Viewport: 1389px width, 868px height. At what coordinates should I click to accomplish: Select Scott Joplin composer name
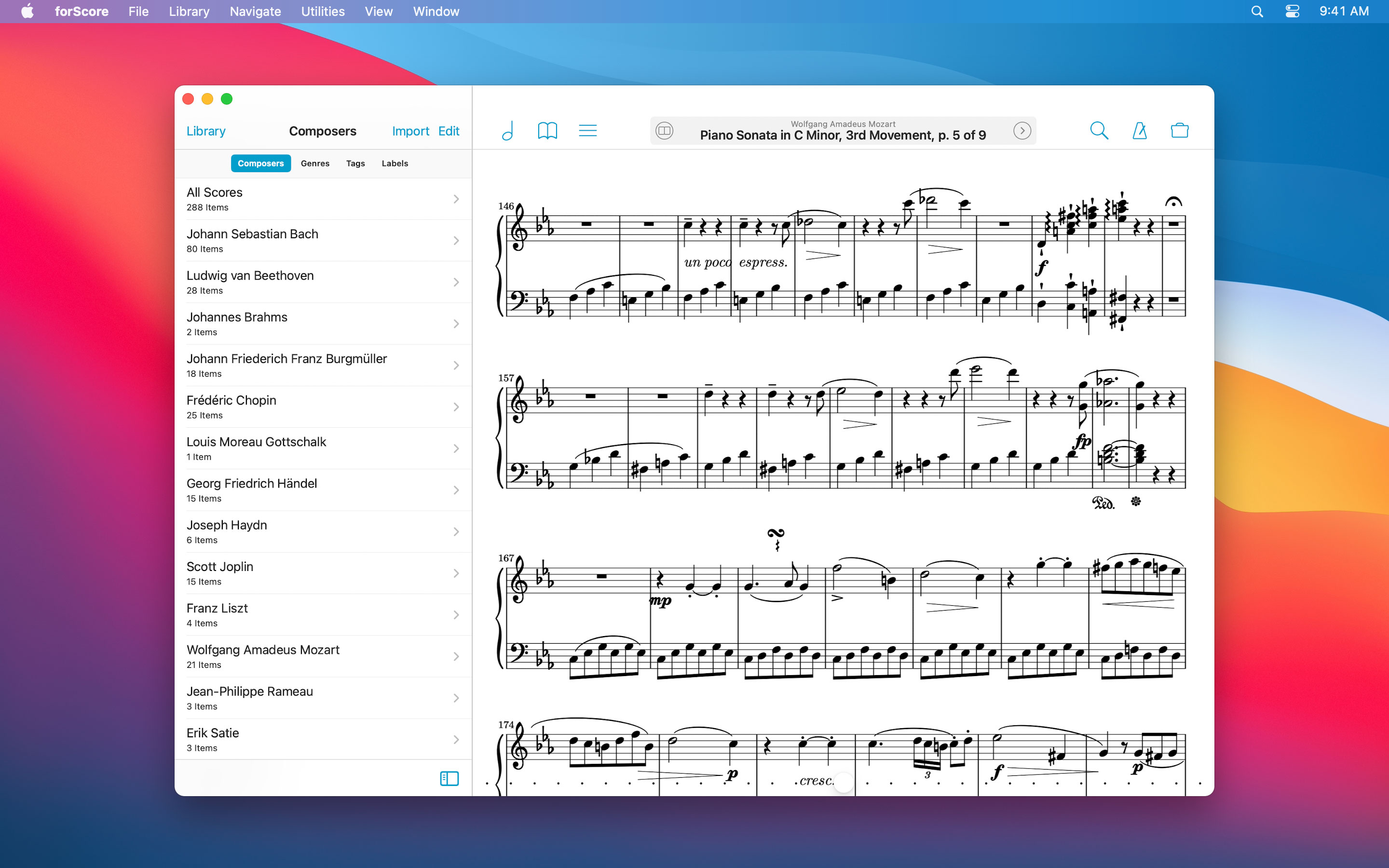click(x=220, y=567)
